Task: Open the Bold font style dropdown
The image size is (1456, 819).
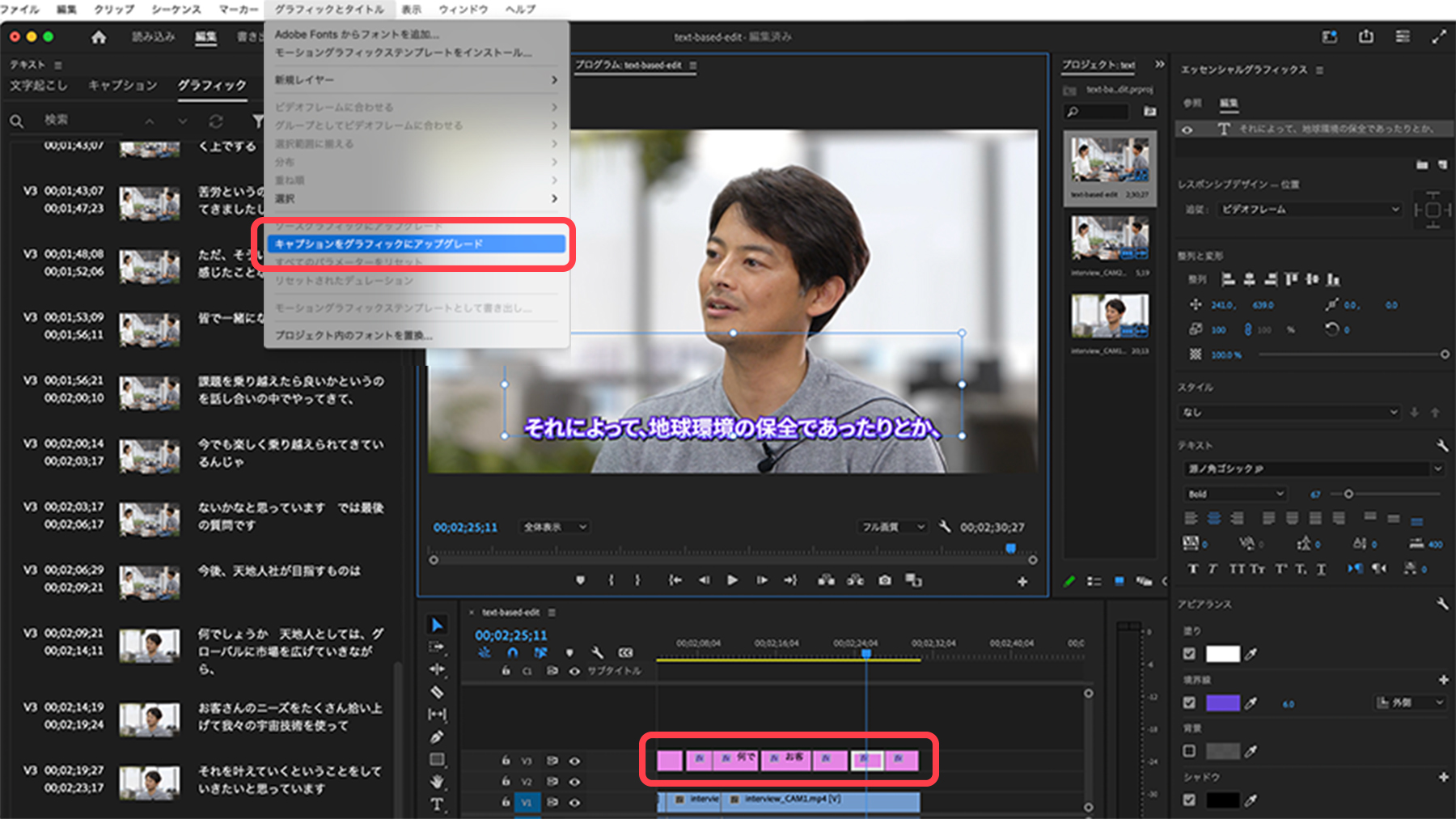Action: 1235,494
